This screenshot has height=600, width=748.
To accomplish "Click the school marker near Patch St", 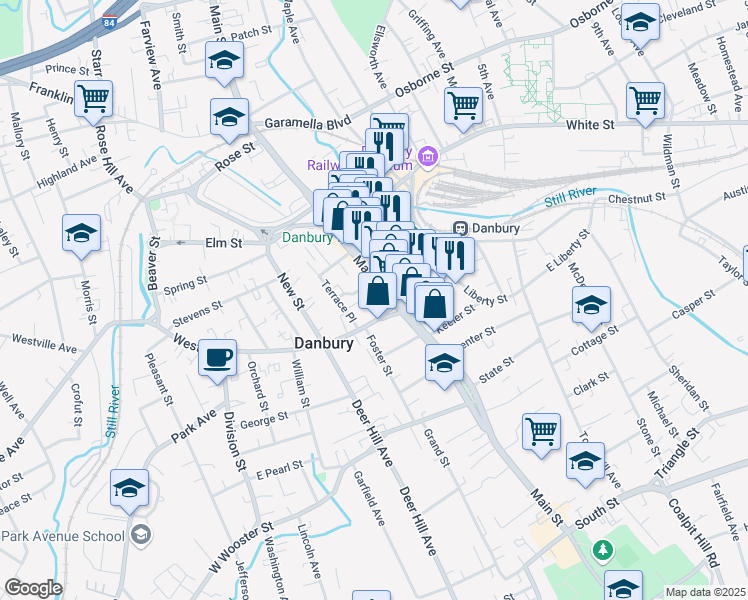I will point(224,63).
